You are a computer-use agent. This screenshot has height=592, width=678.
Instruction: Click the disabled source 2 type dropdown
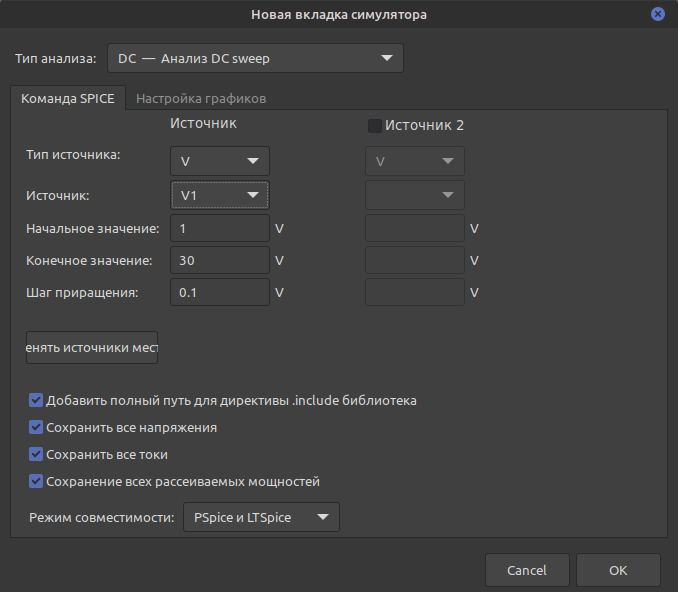[414, 161]
